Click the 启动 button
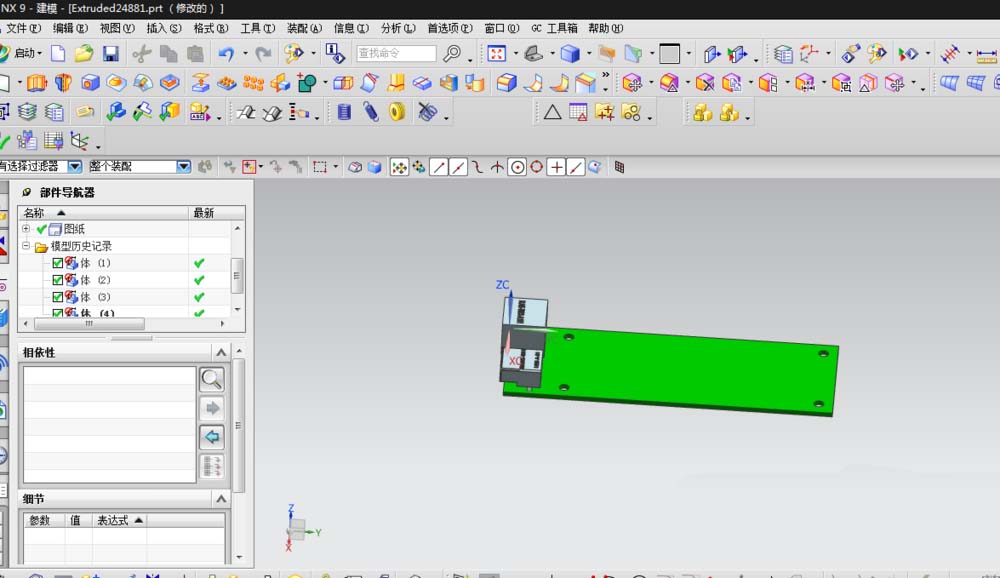The image size is (1000, 578). pyautogui.click(x=22, y=54)
